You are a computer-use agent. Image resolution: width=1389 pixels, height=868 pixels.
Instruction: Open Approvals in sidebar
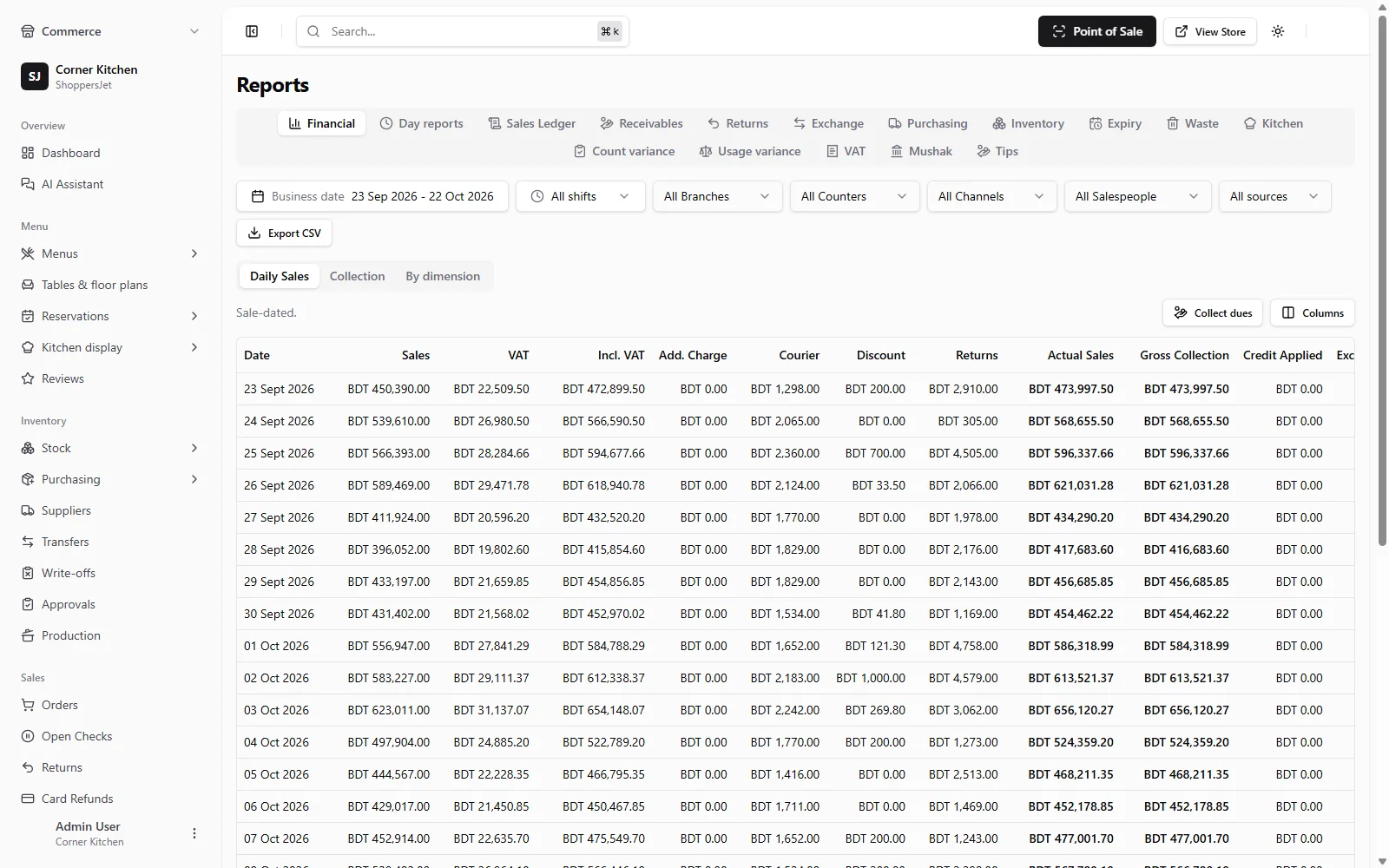point(110,604)
